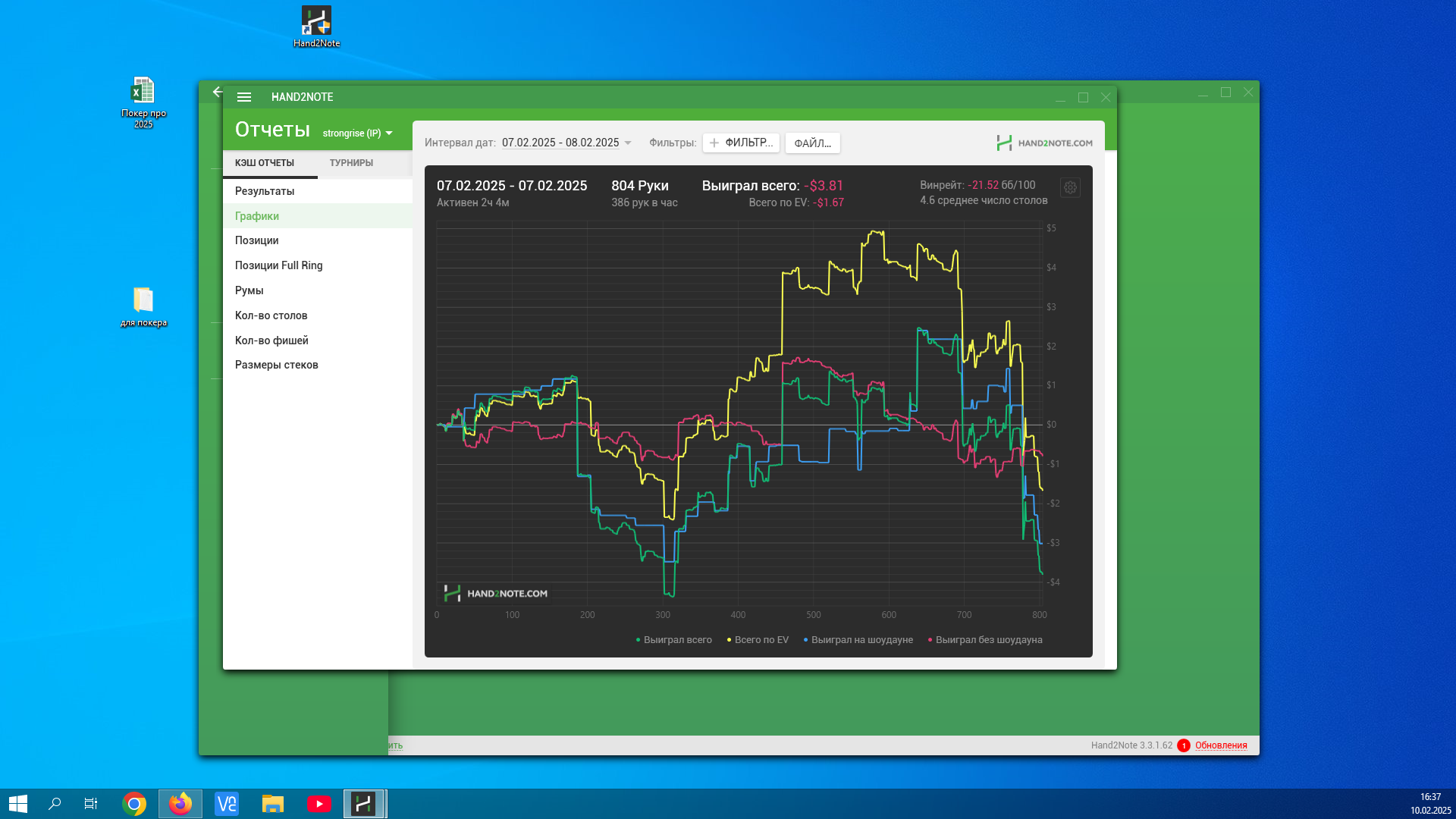Toggle 'Всего по EV' series in the legend
Viewport: 1456px width, 819px height.
(x=758, y=640)
